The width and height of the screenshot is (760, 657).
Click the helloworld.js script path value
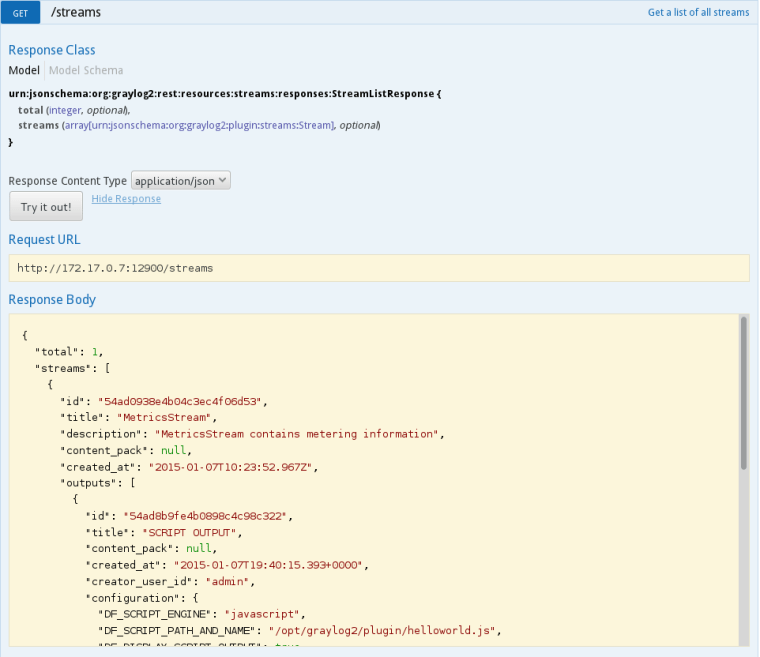pyautogui.click(x=388, y=630)
